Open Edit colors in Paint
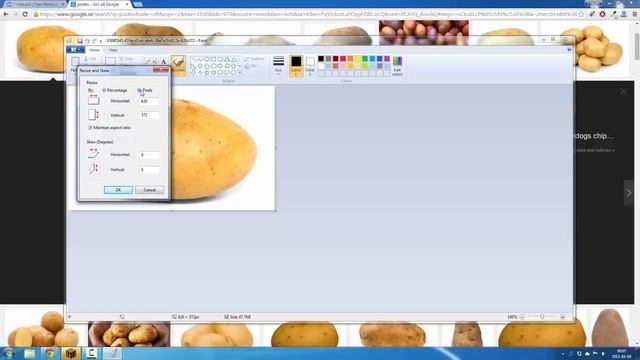The height and width of the screenshot is (360, 640). tap(398, 66)
